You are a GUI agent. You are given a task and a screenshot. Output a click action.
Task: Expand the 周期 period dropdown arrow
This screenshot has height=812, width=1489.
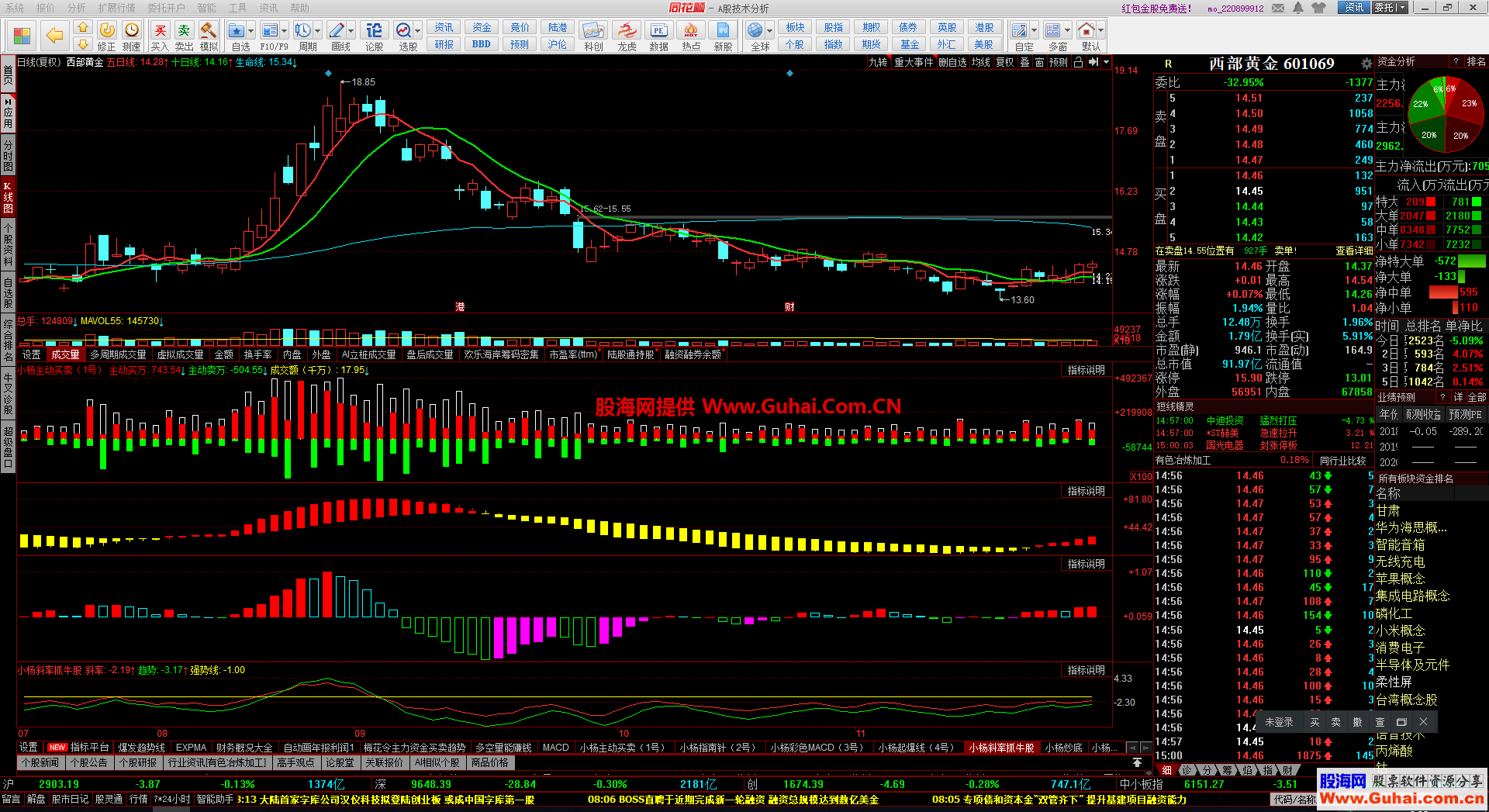(x=319, y=31)
